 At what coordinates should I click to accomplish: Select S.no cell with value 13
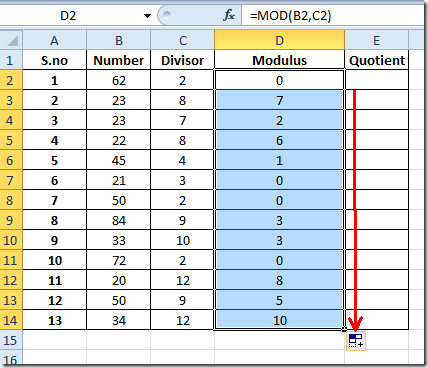pos(54,320)
